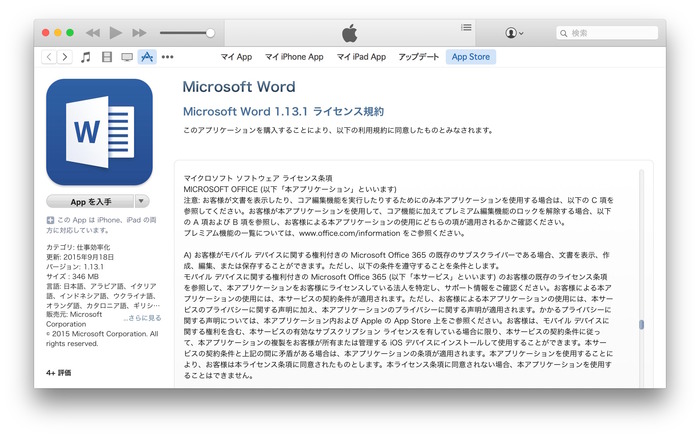Viewport: 700px width, 437px height.
Task: Click the バージョン: 1.13.1 text
Action: (x=75, y=267)
